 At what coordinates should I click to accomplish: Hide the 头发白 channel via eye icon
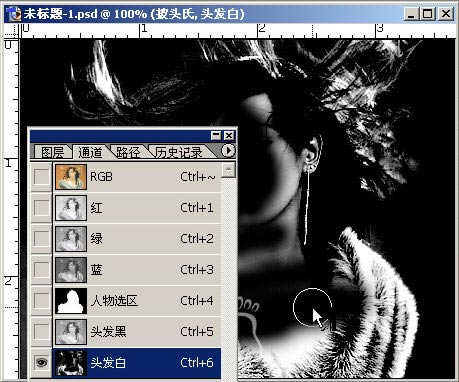click(x=41, y=362)
